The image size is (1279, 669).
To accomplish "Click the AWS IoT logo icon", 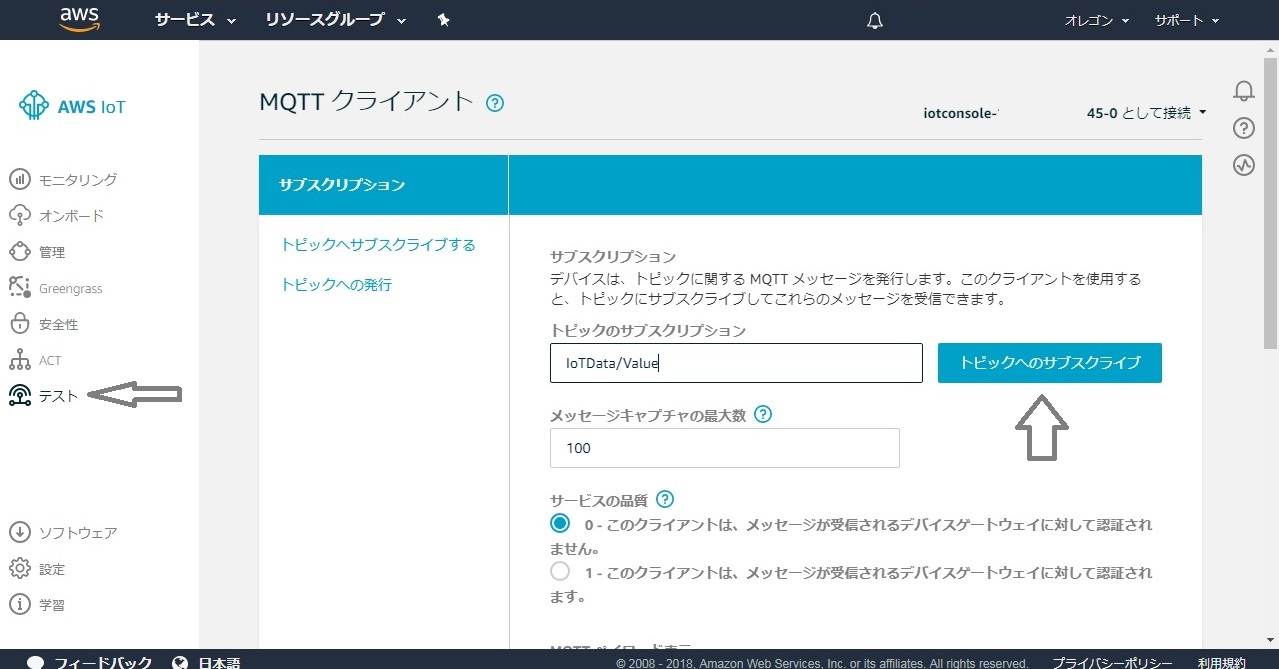I will click(34, 106).
